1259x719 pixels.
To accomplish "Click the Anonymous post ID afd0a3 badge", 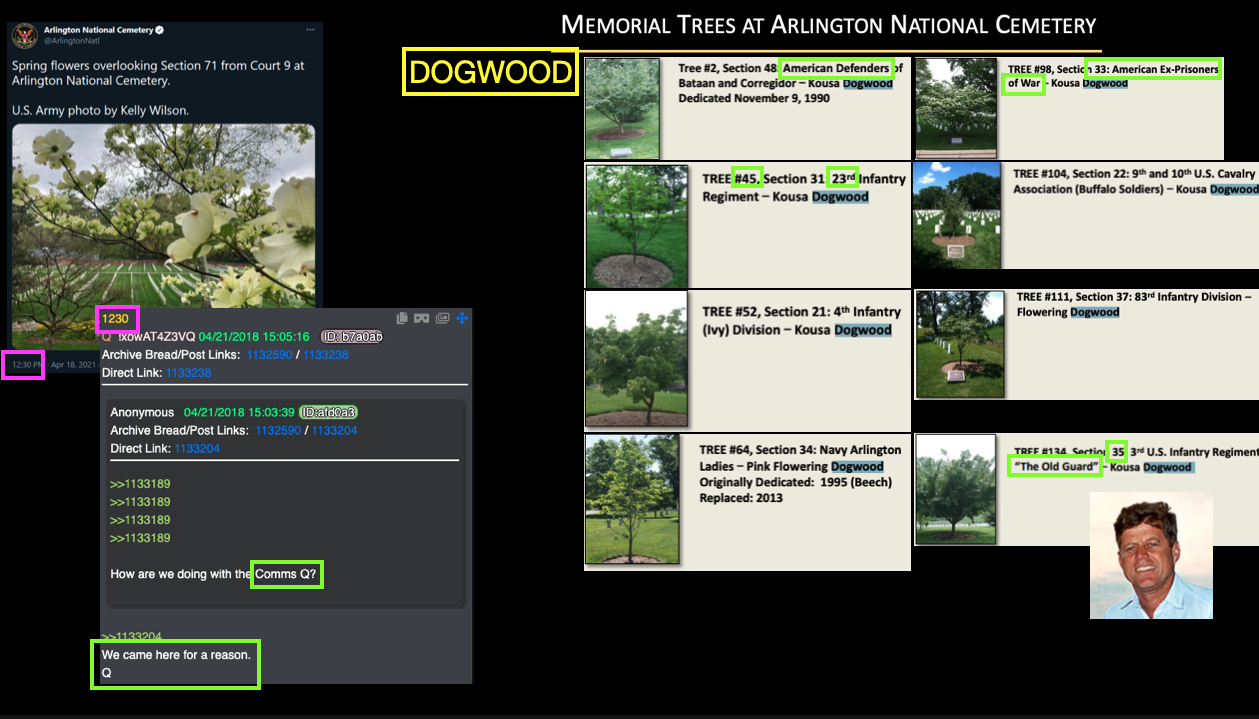I will (x=329, y=413).
